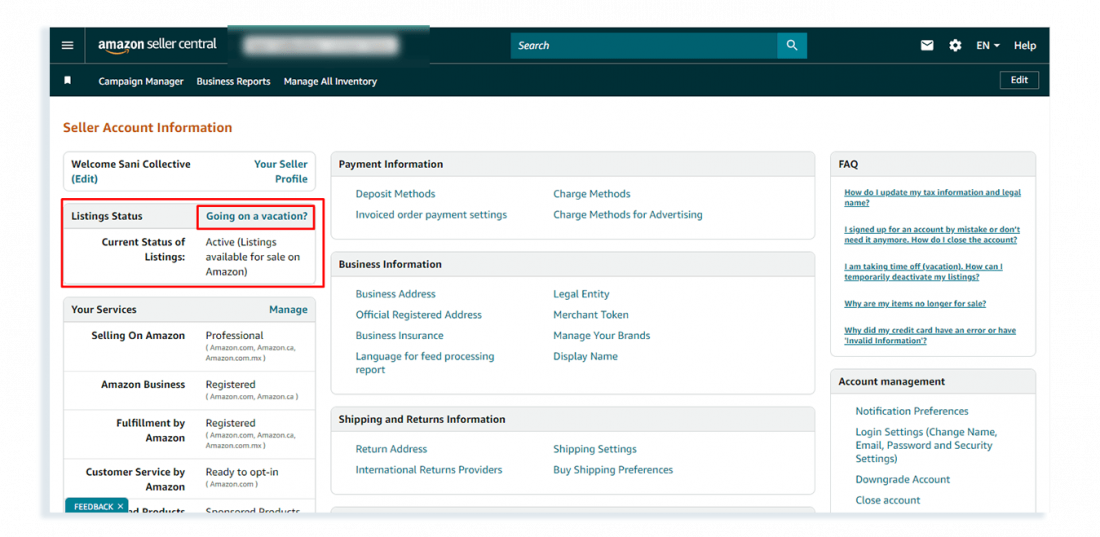Open FAQ about closing account signed up by mistake
The width and height of the screenshot is (1100, 537).
coord(932,234)
